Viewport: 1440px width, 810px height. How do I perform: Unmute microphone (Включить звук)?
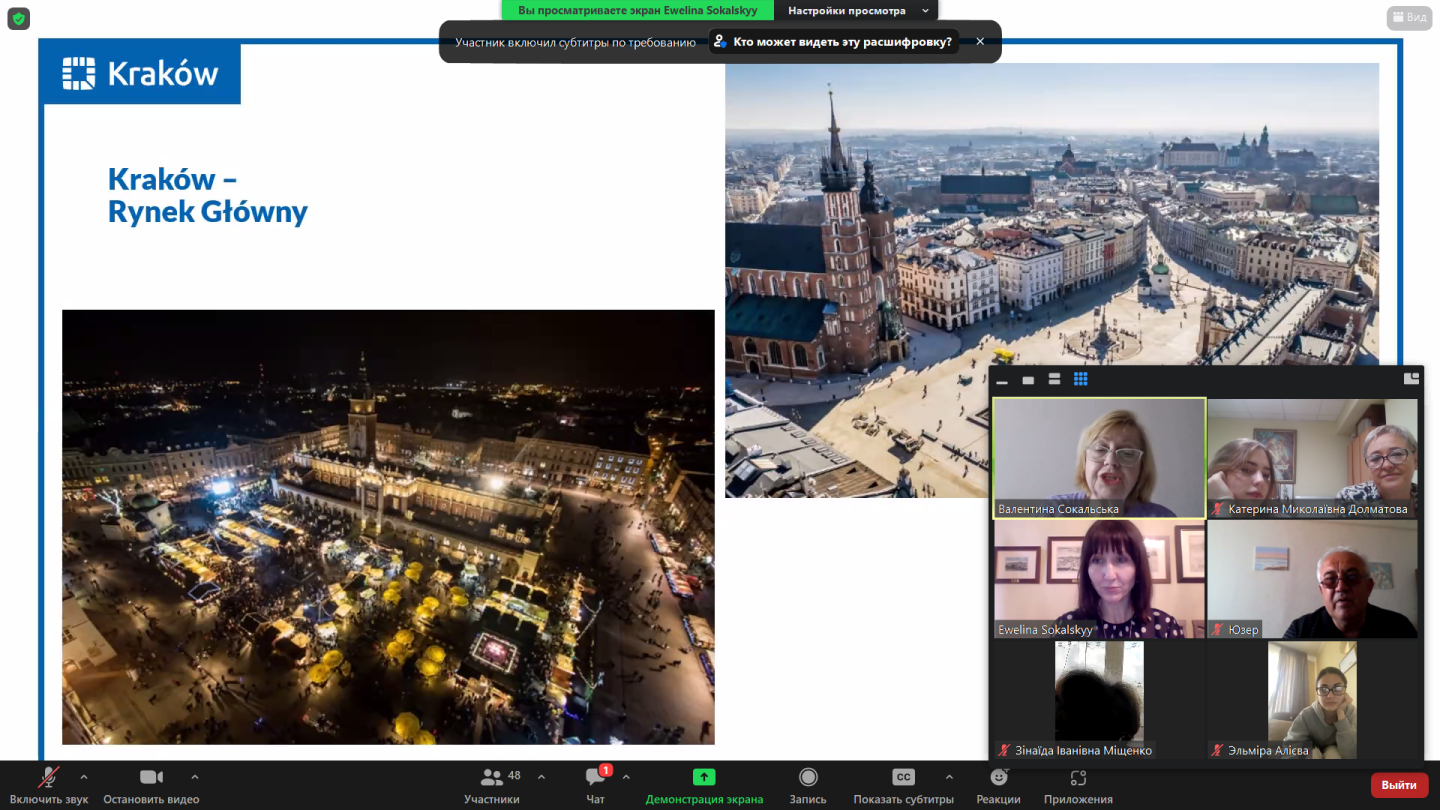click(x=48, y=778)
